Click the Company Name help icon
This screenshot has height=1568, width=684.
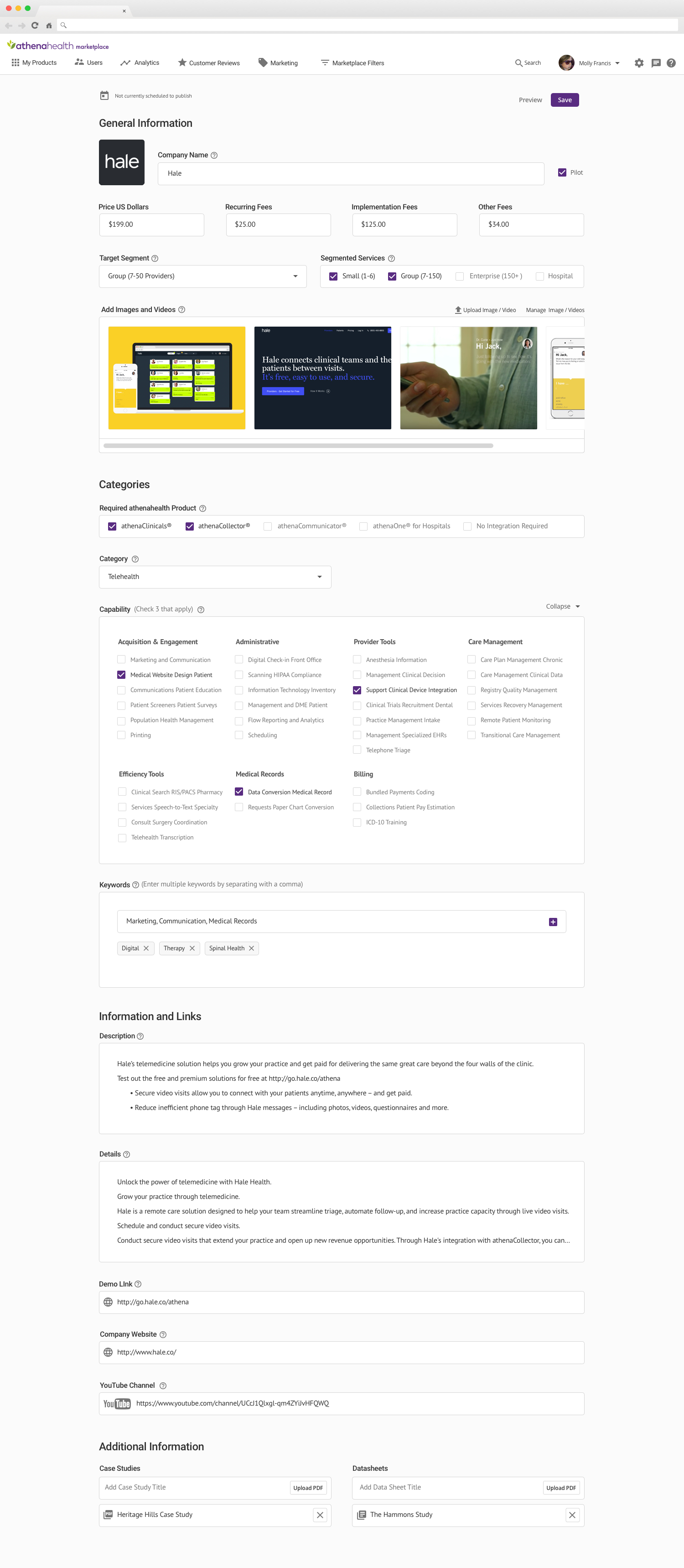[x=214, y=155]
